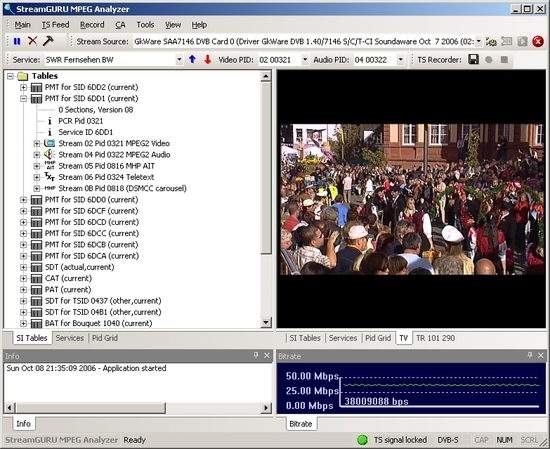Expand Stream 02 Pid 0321 MPEG2 Video
Viewport: 550px width, 449px height.
click(x=36, y=143)
